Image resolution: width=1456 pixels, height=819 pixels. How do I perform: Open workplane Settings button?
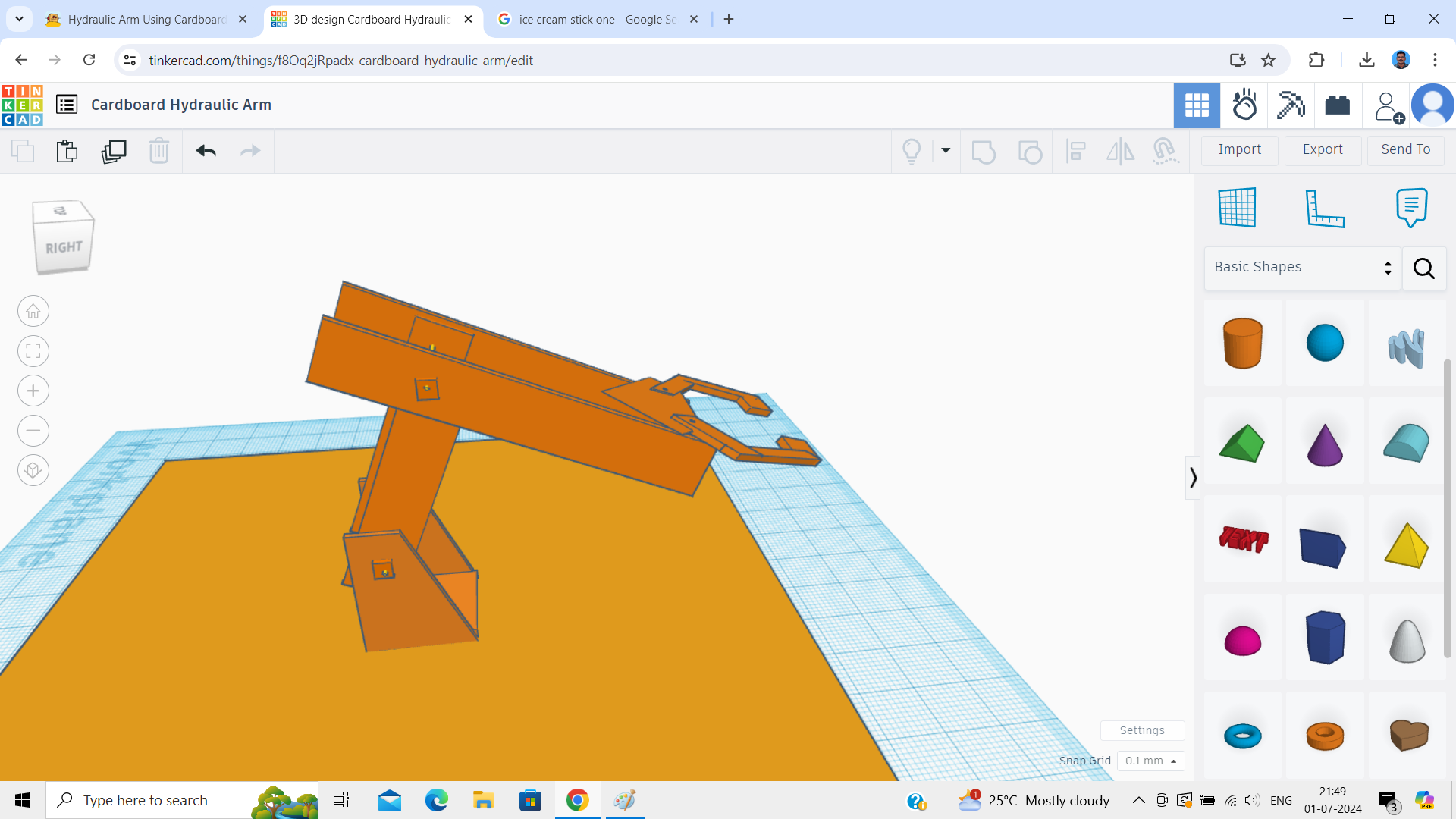(x=1142, y=730)
